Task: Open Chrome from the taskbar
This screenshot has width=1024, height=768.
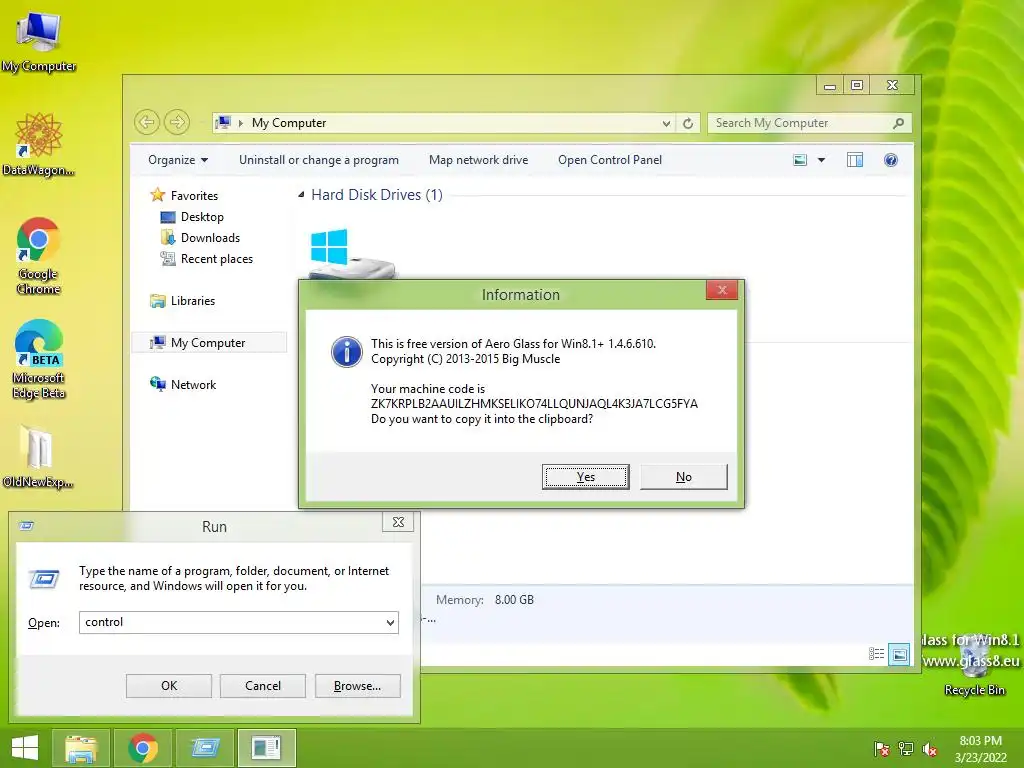Action: click(x=143, y=748)
